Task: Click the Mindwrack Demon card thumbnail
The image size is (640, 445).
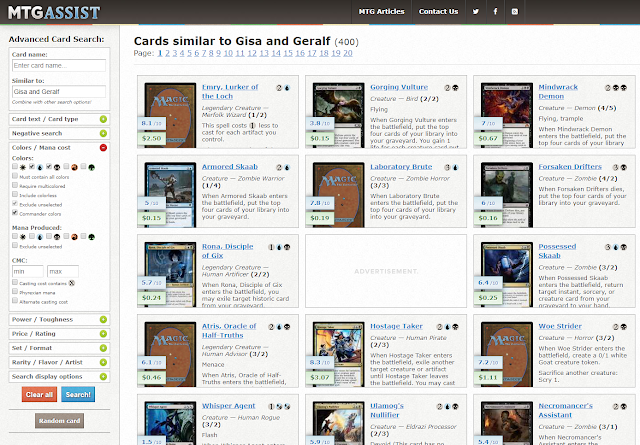Action: (507, 115)
